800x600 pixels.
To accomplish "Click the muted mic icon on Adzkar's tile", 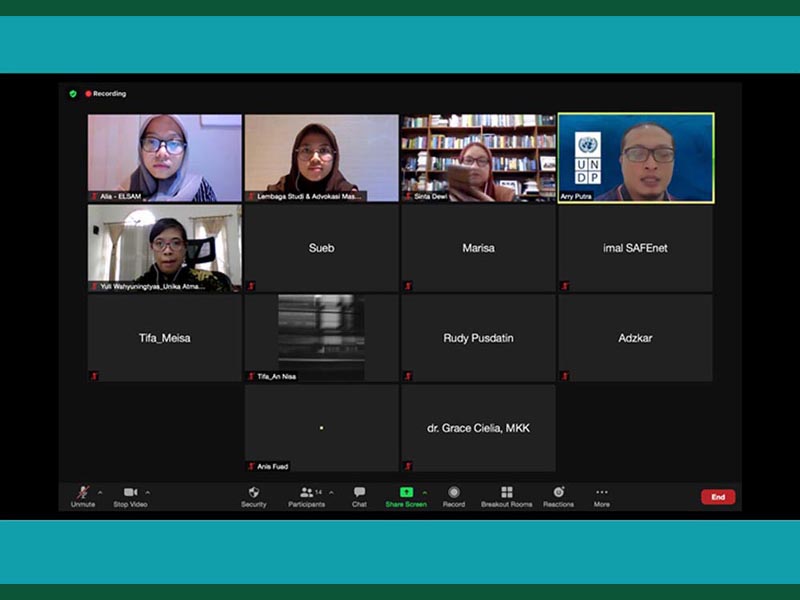I will [565, 376].
